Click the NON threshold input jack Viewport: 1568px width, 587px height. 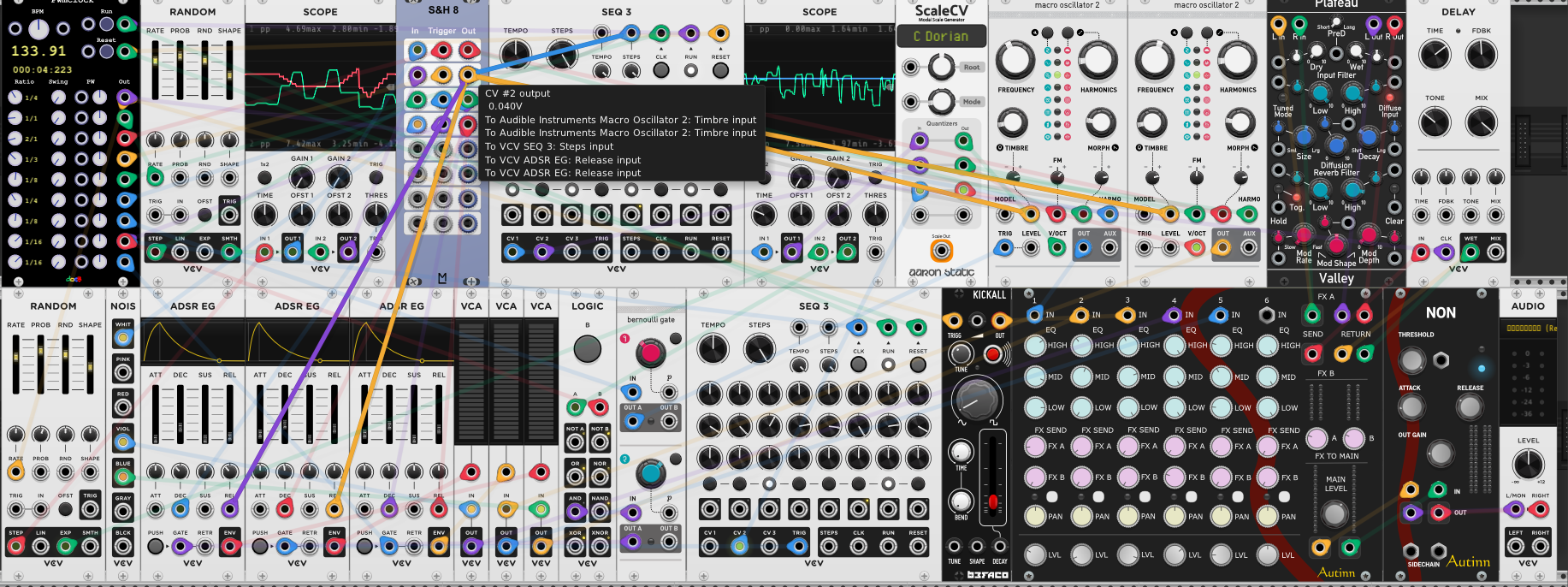pos(1441,360)
